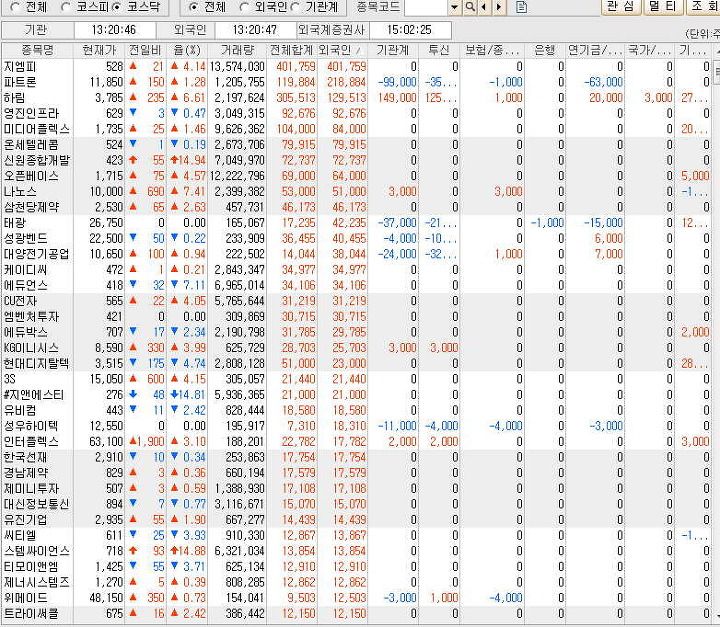Select the 나노스 stock row name

click(20, 192)
